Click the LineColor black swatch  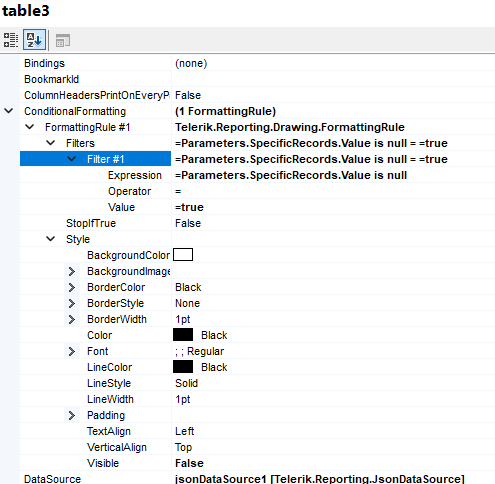(x=183, y=367)
